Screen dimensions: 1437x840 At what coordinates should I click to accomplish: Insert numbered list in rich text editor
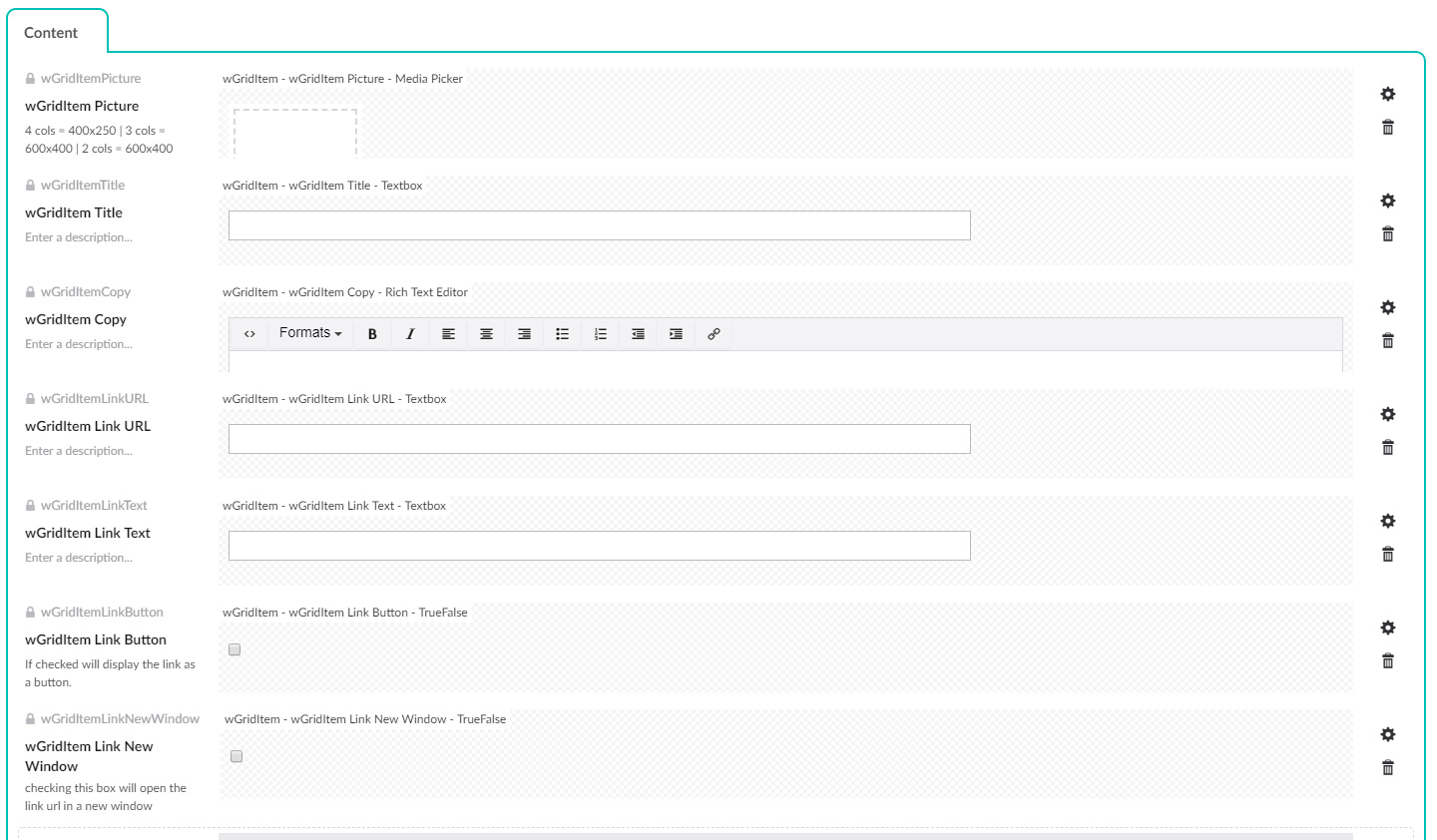600,334
